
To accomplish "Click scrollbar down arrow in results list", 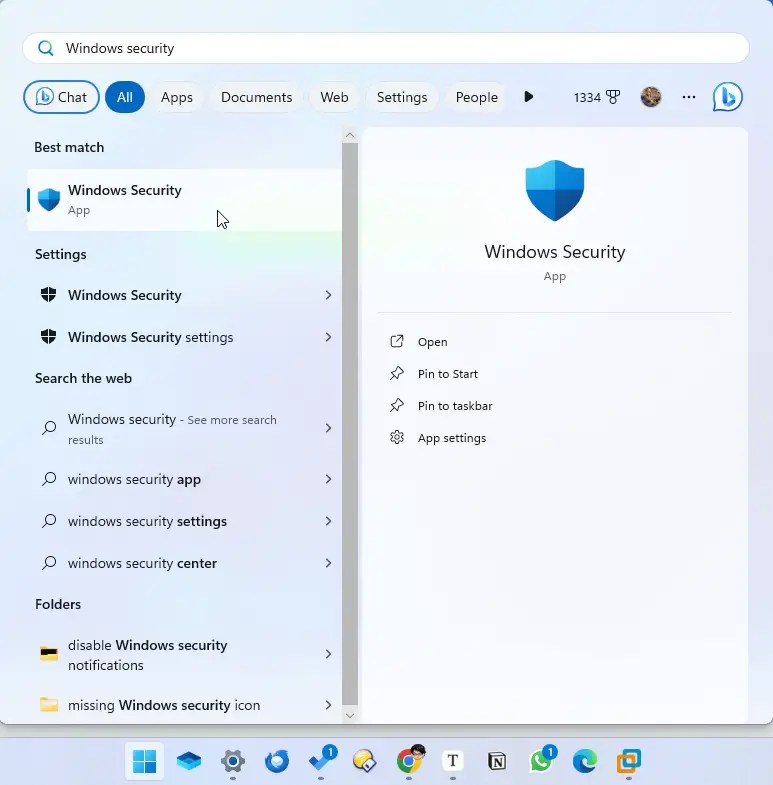I will point(350,715).
